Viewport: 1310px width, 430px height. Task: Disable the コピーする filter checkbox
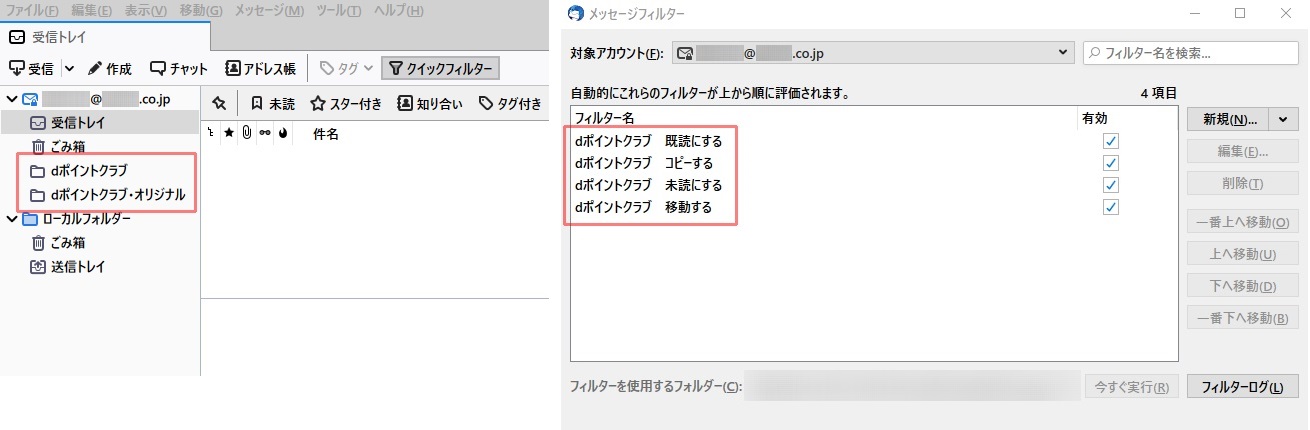click(1111, 163)
